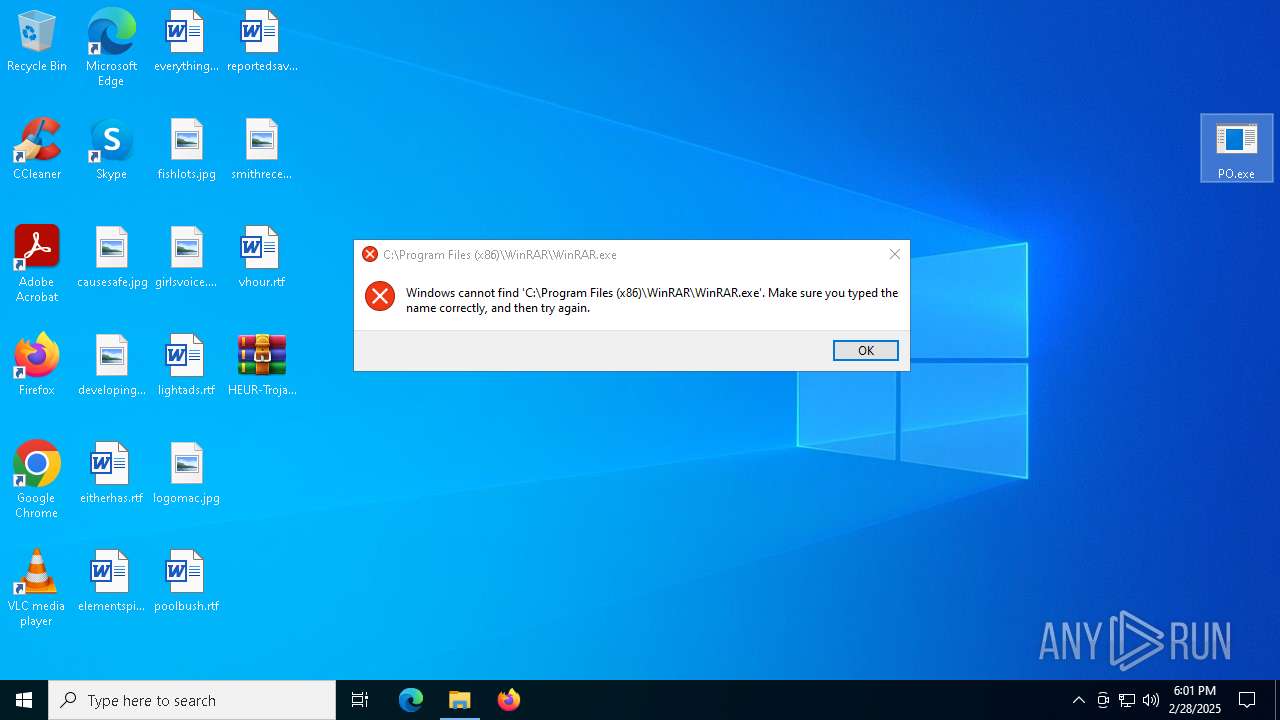Select the smithrece... image file
The height and width of the screenshot is (720, 1280).
(x=262, y=149)
